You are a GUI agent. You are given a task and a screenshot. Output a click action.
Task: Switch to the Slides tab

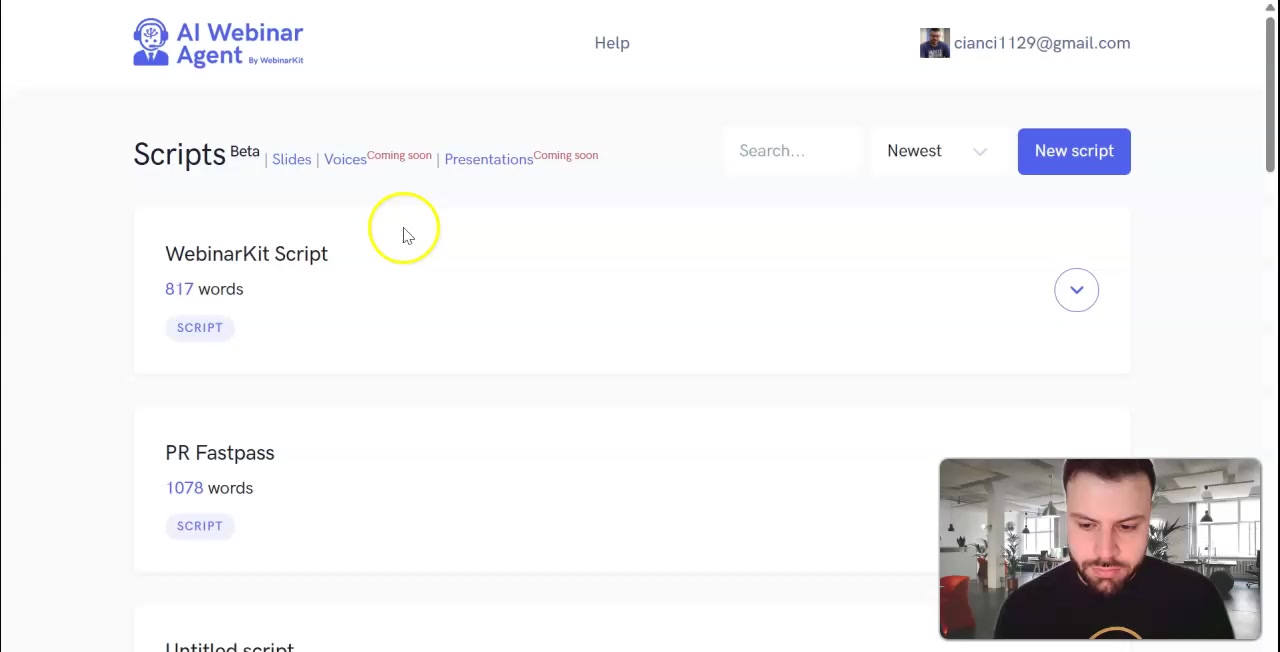pos(292,159)
